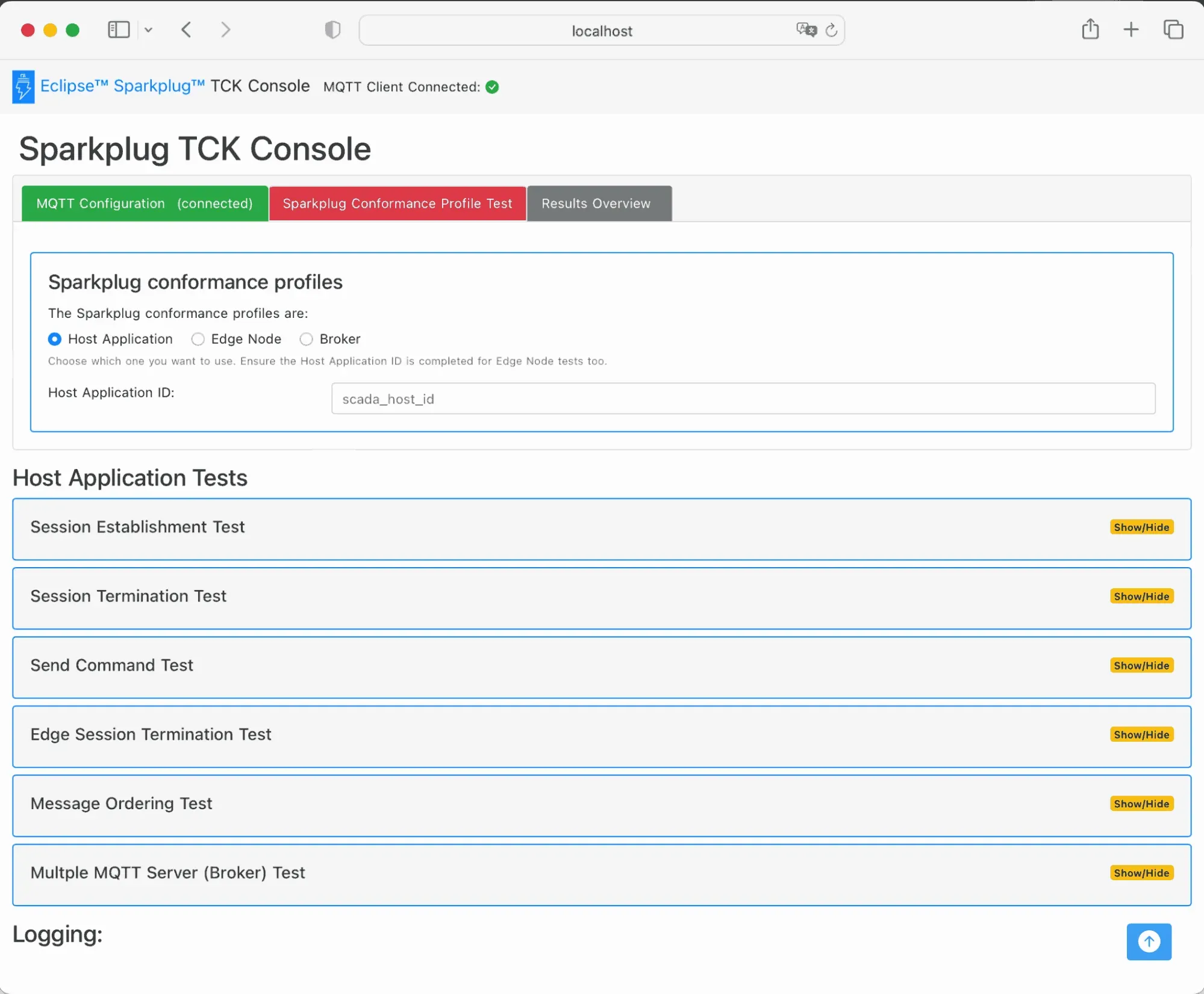The image size is (1204, 994).
Task: Focus the Host Application ID field
Action: pos(743,399)
